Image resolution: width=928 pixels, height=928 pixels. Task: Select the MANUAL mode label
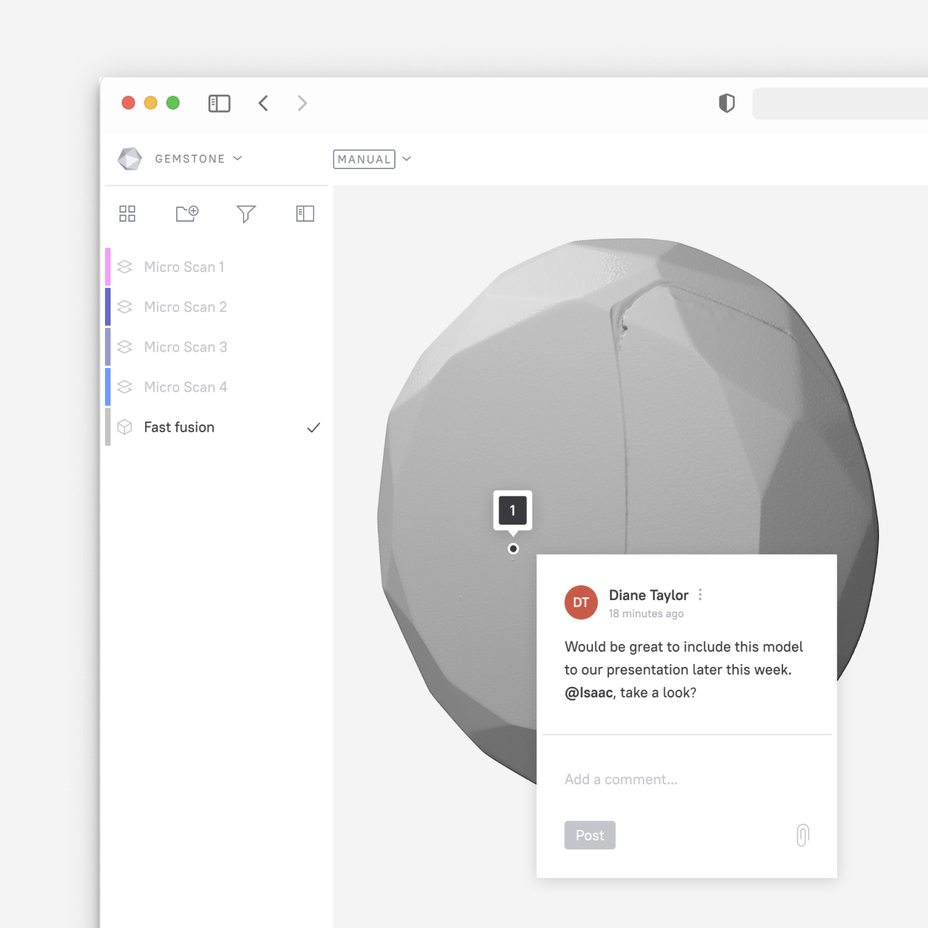click(364, 159)
